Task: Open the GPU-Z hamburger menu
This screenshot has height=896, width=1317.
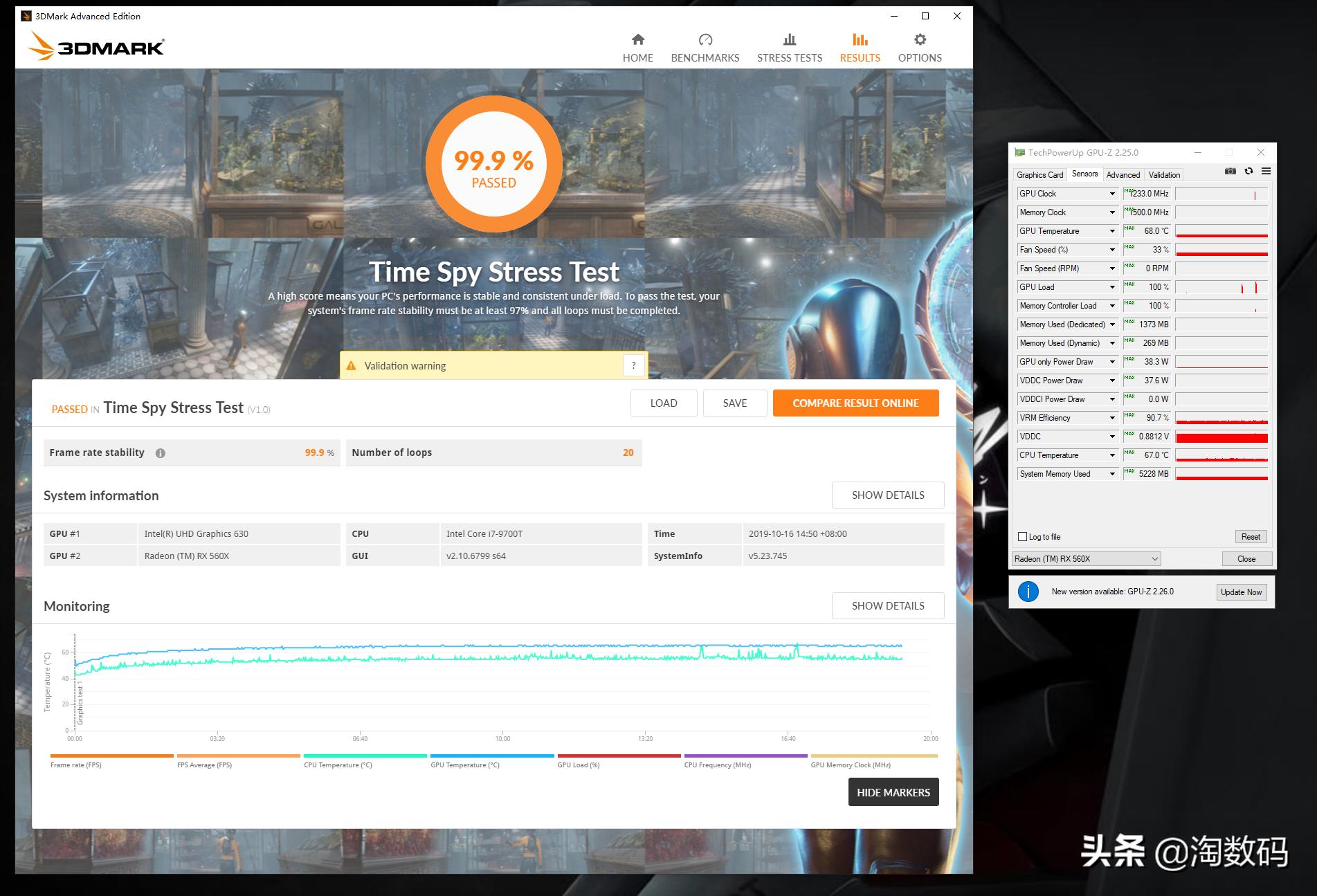Action: tap(1266, 172)
